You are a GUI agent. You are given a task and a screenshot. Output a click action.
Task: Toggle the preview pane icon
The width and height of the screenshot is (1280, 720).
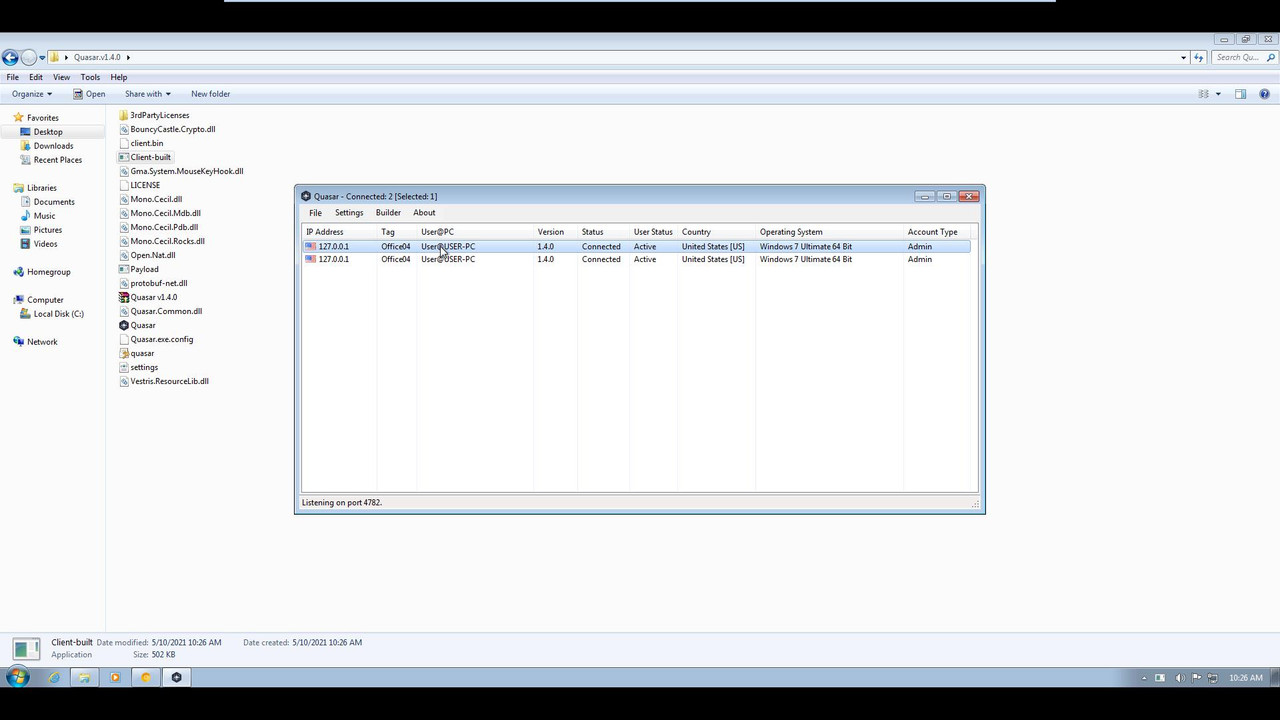click(x=1241, y=94)
